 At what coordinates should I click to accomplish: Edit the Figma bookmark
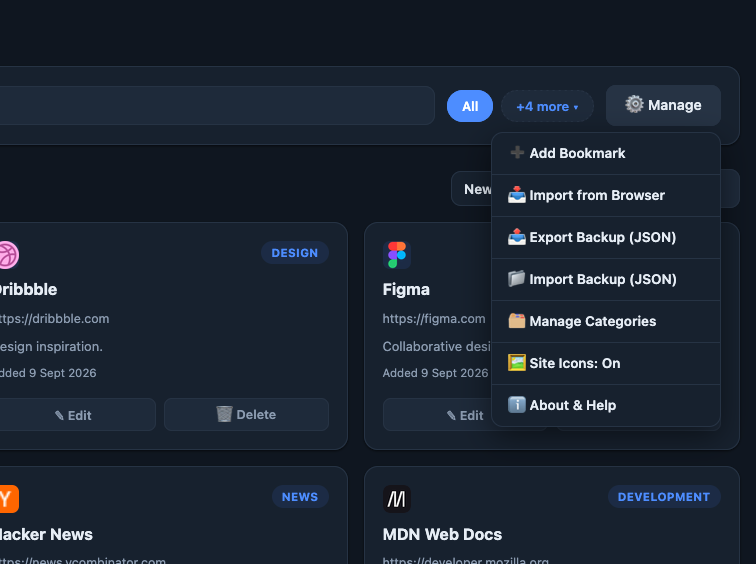coord(438,415)
